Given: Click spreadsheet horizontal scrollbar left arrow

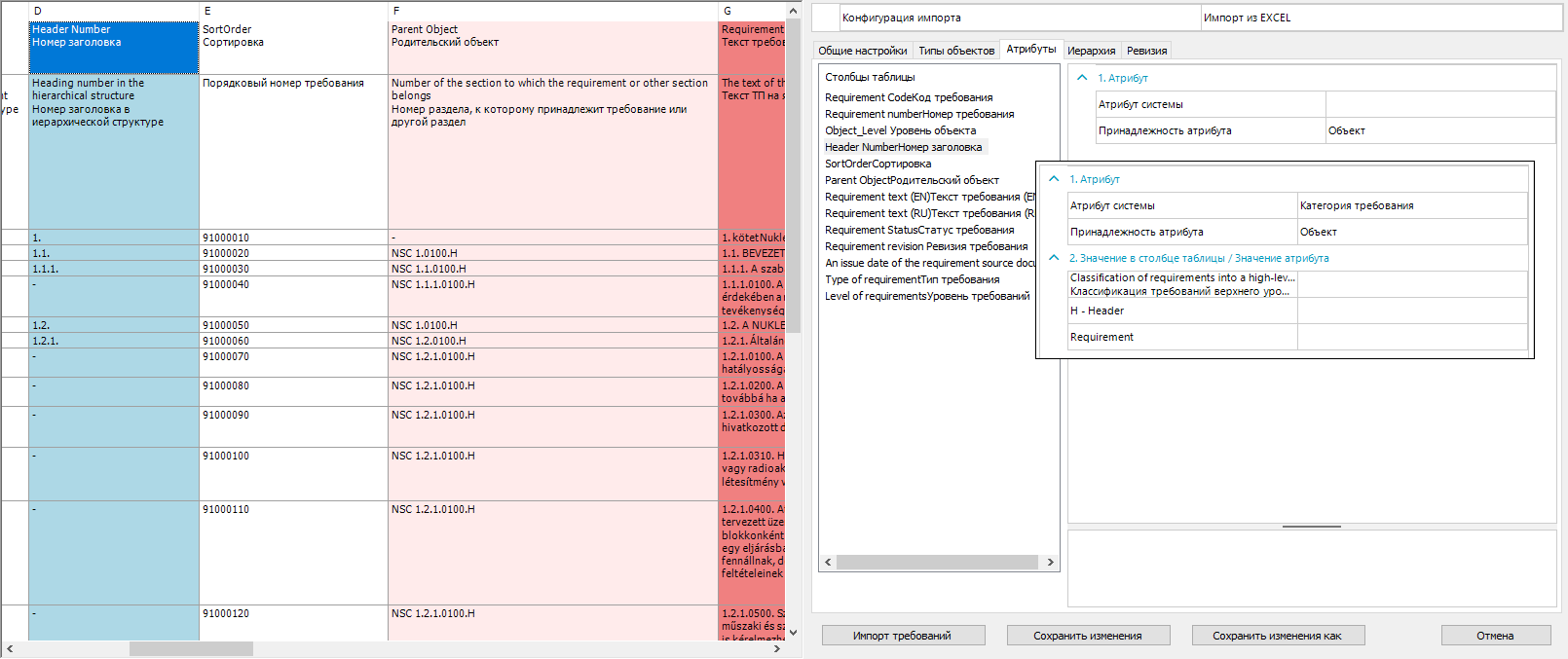Looking at the screenshot, I should click(10, 649).
